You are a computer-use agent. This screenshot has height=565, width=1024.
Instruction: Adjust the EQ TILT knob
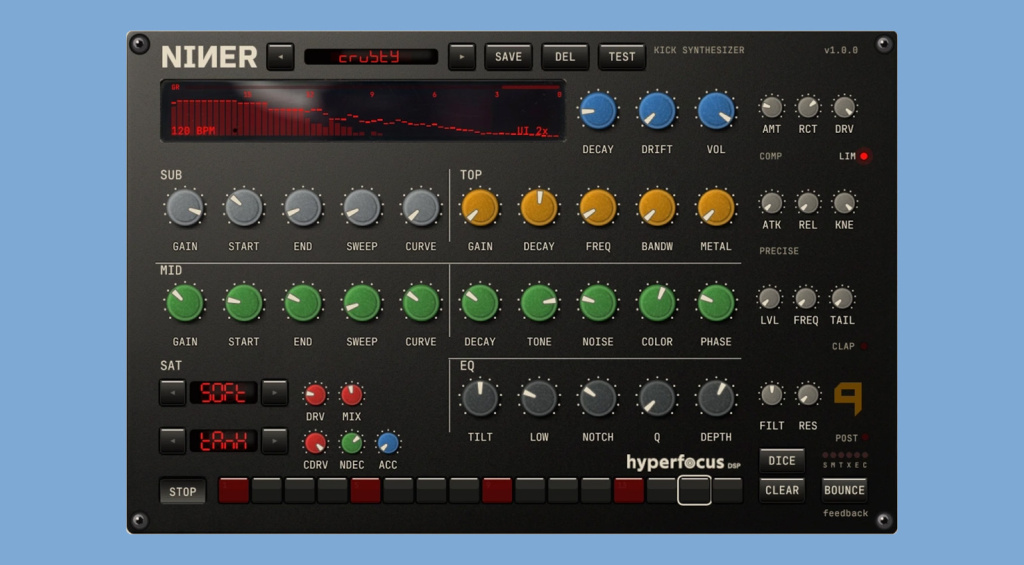[480, 398]
